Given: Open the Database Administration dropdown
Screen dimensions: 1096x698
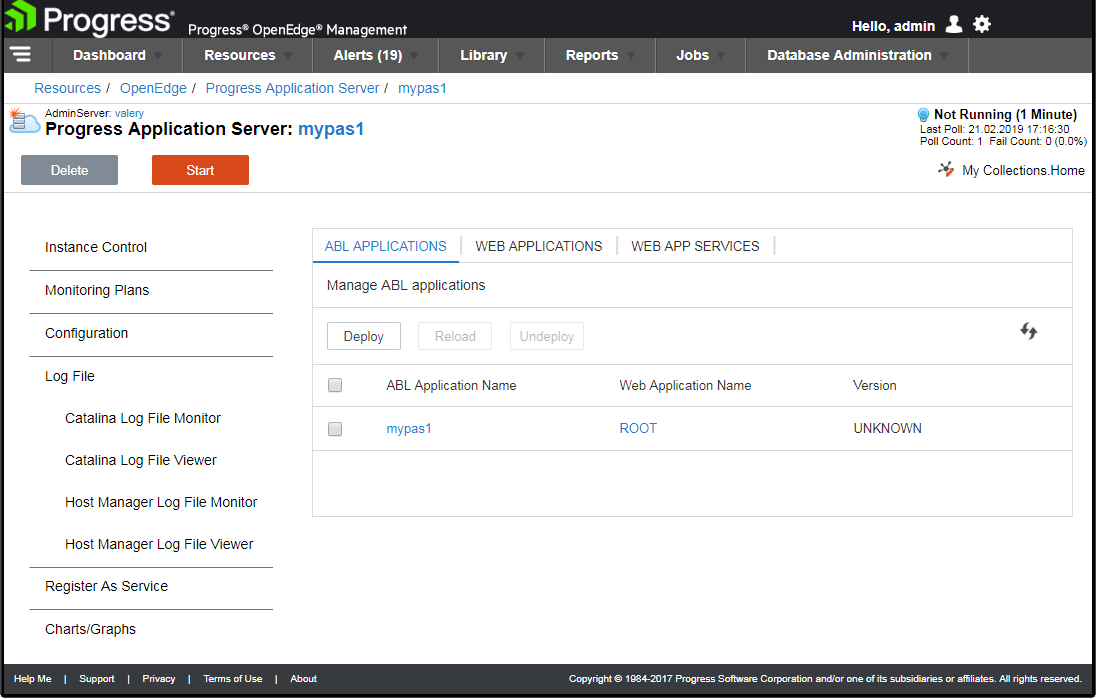Looking at the screenshot, I should pyautogui.click(x=856, y=55).
